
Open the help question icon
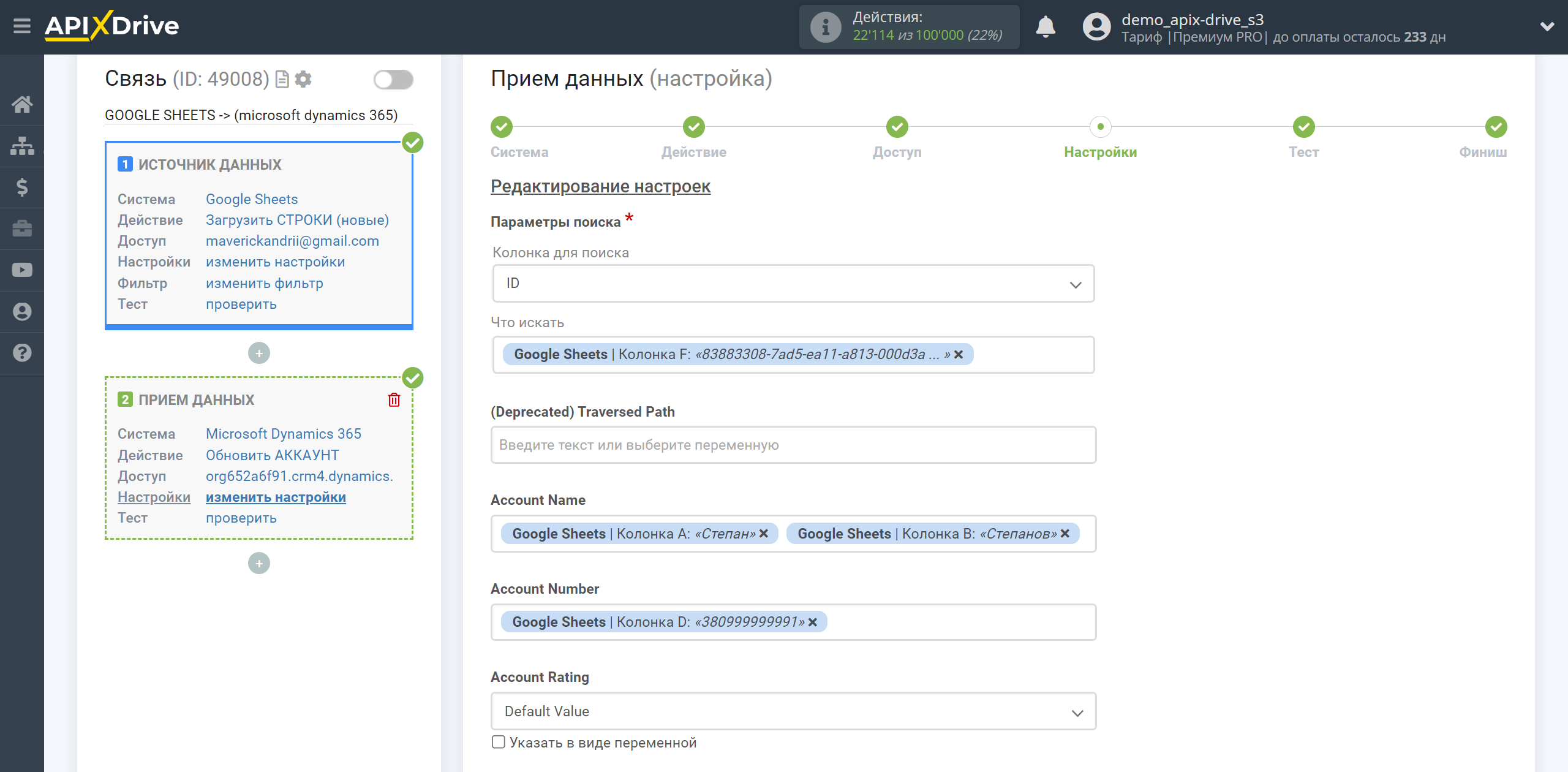click(22, 353)
